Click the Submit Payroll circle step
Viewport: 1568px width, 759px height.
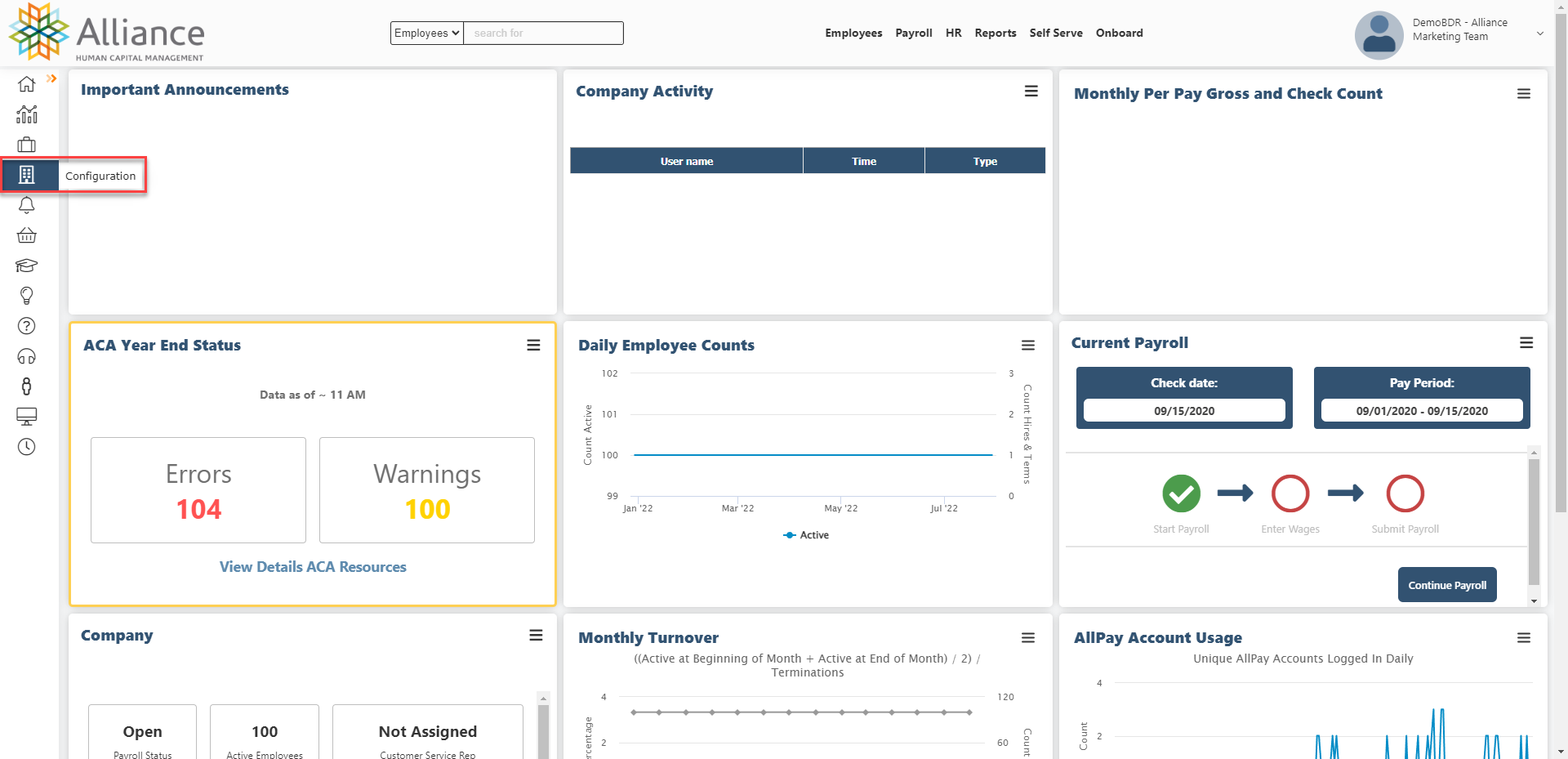coord(1405,493)
